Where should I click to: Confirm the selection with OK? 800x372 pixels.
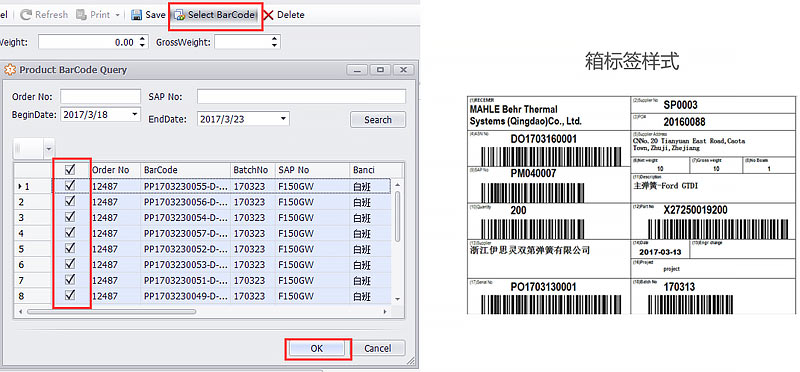(x=317, y=349)
